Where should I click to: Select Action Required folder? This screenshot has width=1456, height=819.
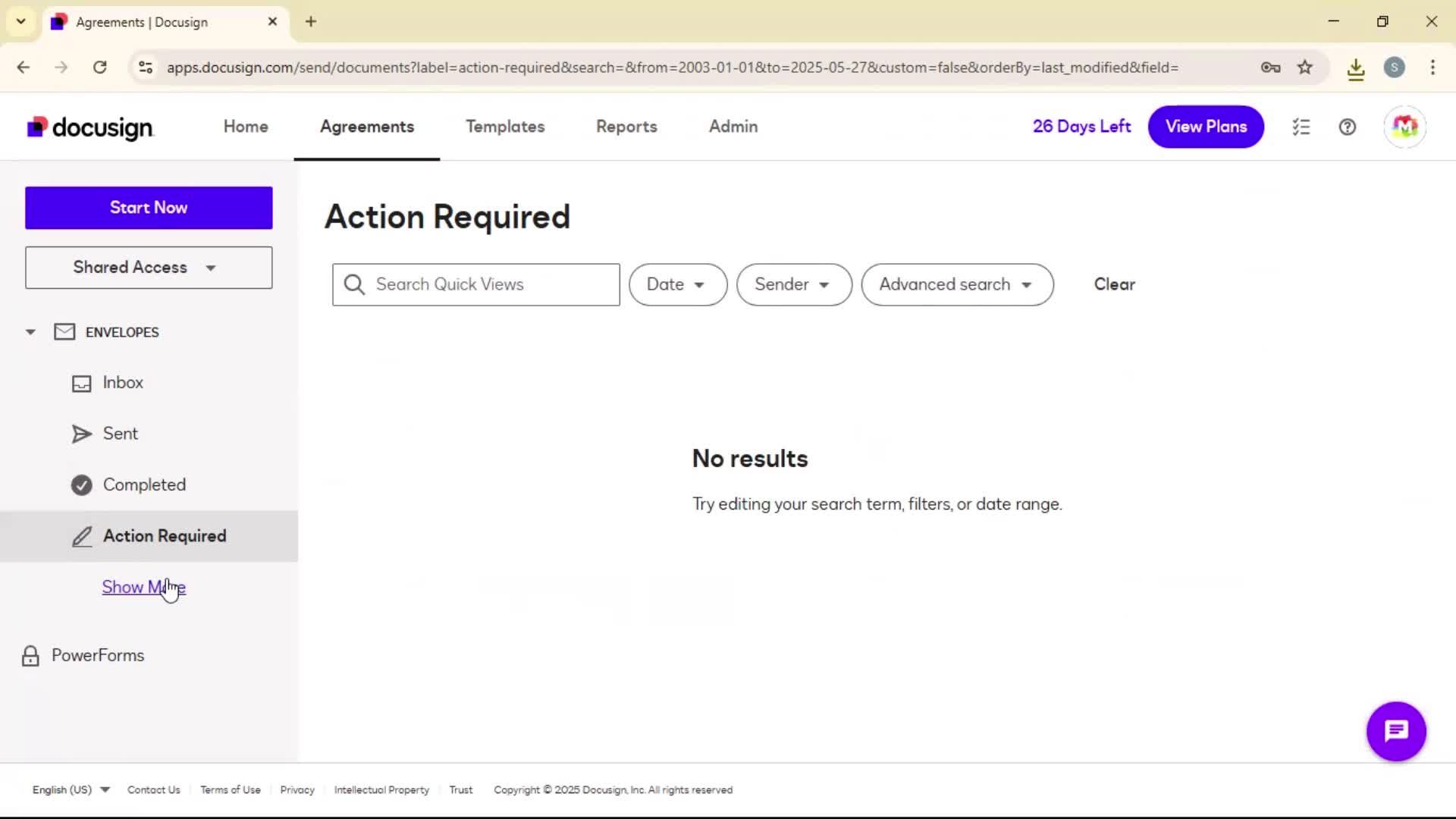[149, 536]
